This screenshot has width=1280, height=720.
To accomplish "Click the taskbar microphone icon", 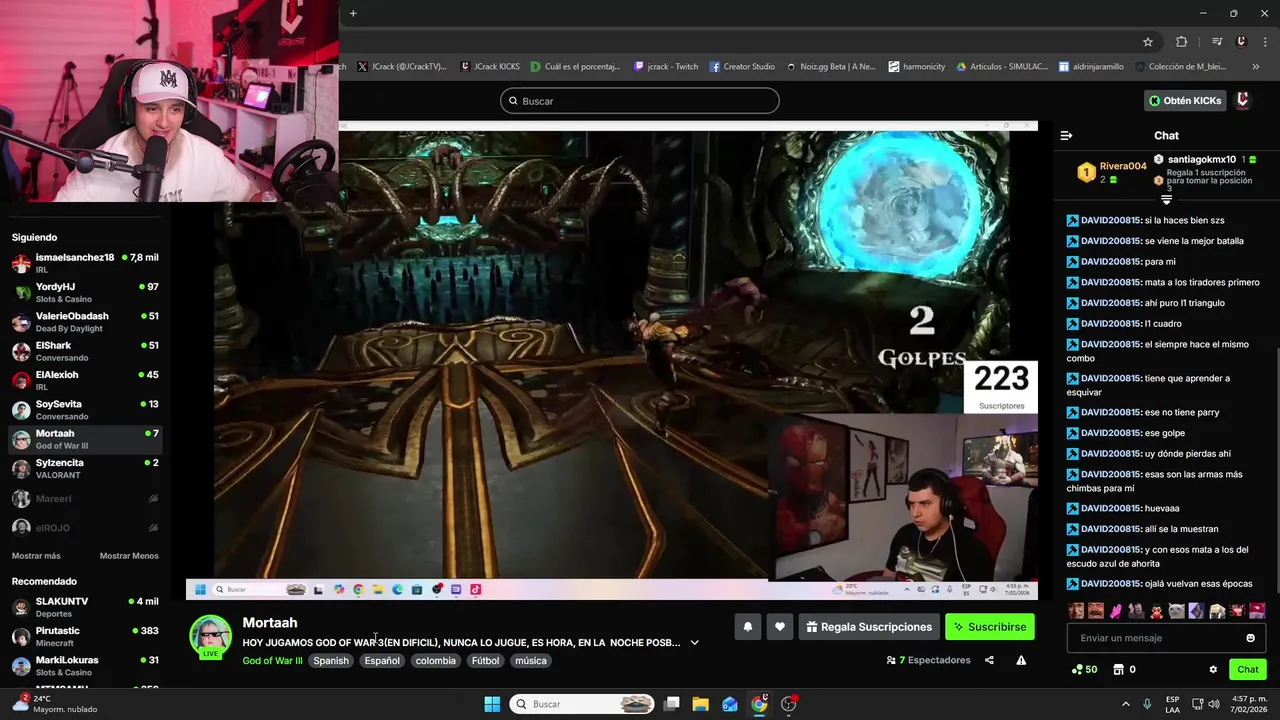I will [x=1147, y=704].
